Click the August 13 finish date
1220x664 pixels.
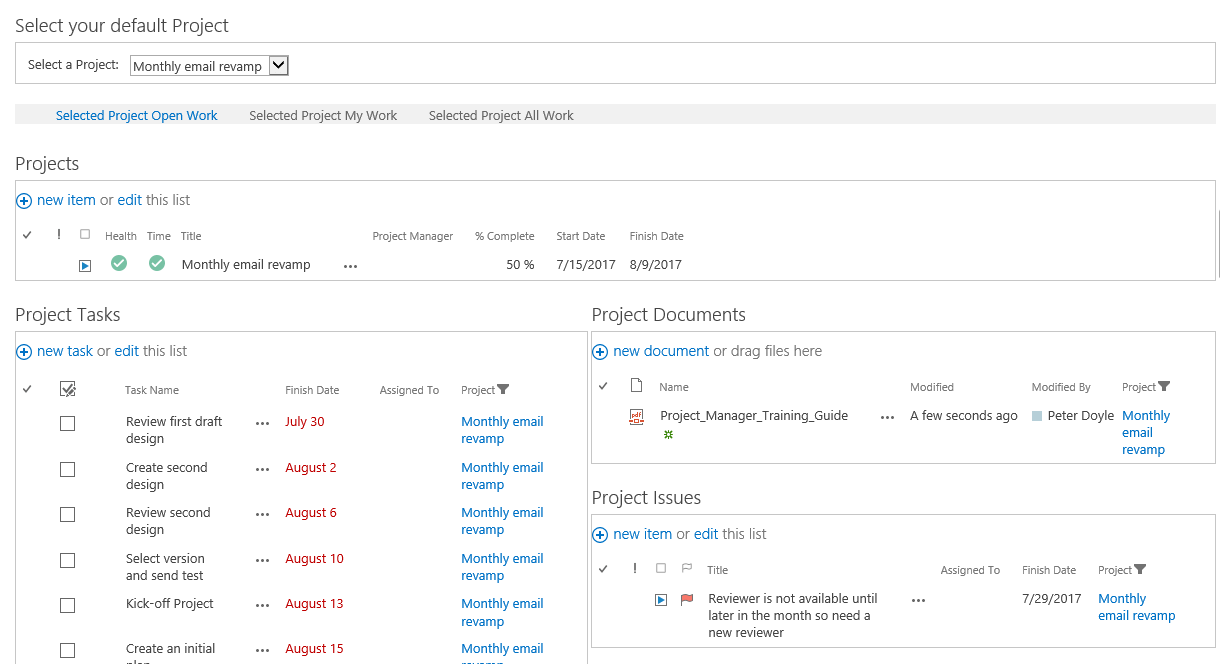click(x=314, y=604)
